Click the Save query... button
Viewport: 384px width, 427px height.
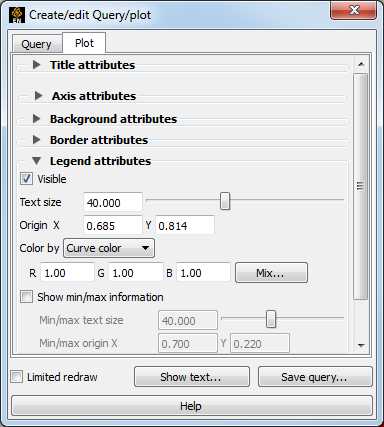pyautogui.click(x=315, y=377)
